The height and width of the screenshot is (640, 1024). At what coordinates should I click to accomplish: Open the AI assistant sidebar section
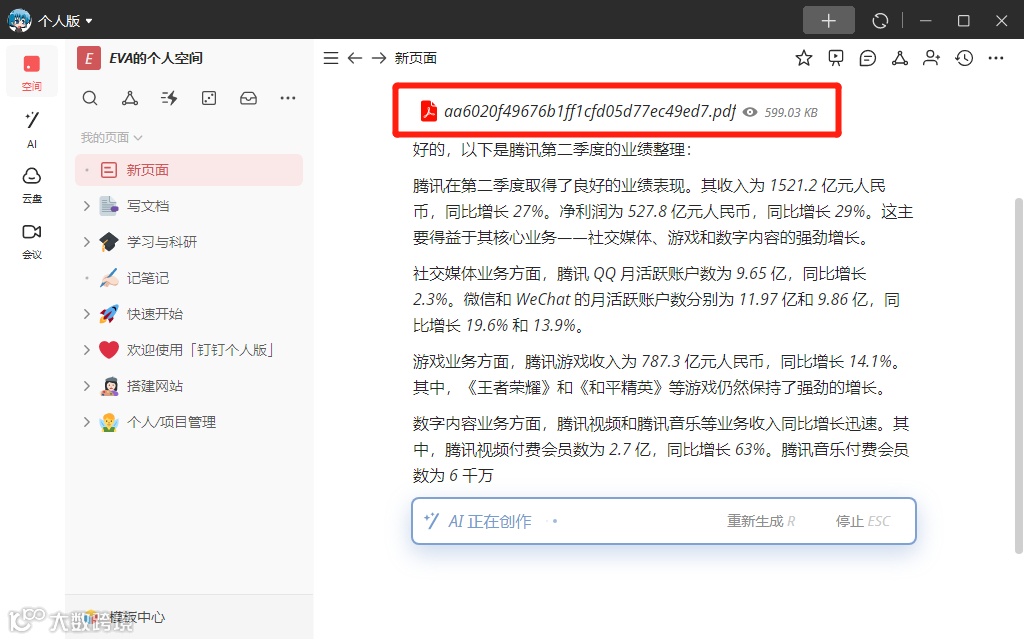tap(31, 129)
